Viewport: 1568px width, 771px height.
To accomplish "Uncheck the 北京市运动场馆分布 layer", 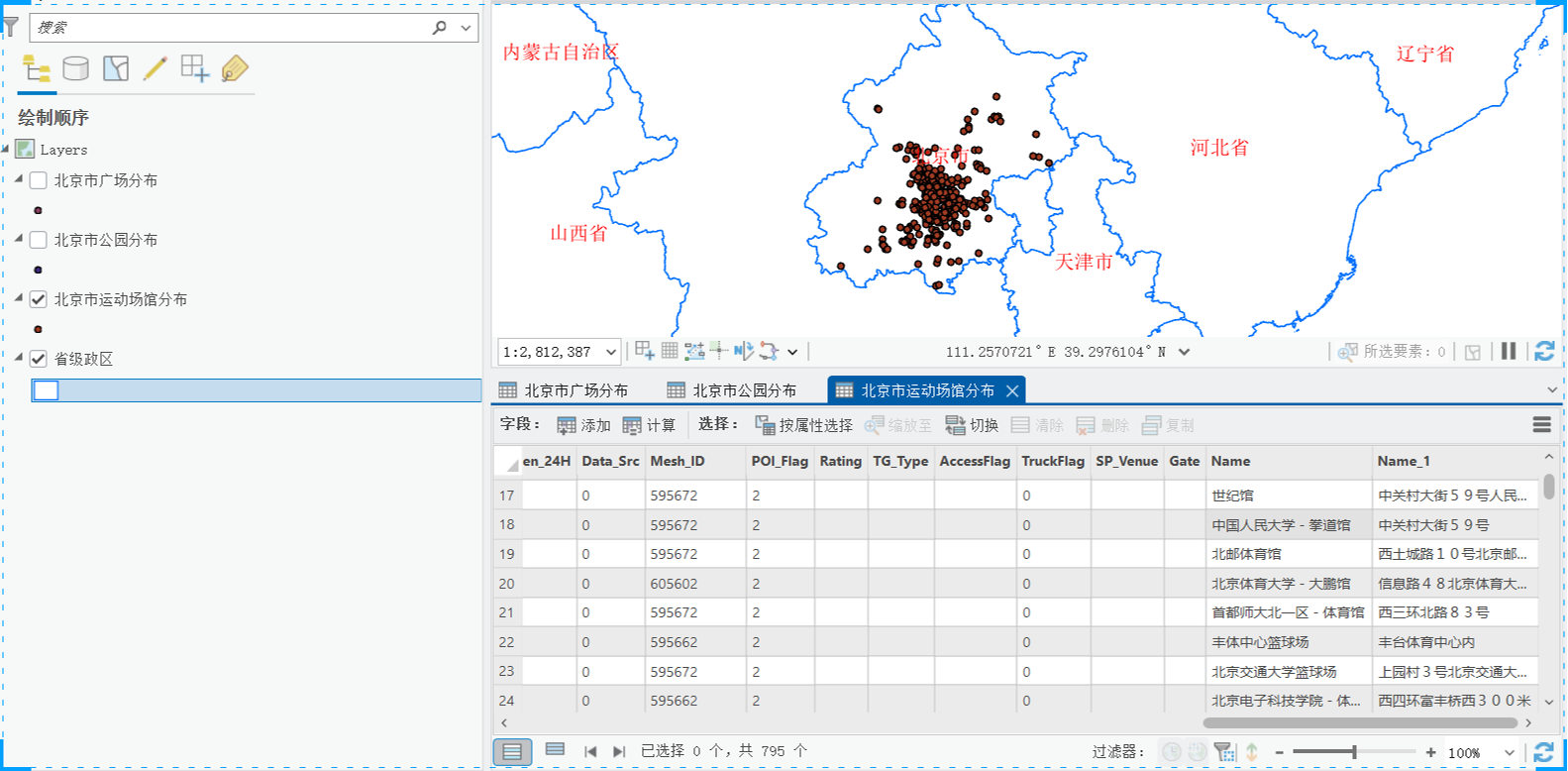I will 39,299.
